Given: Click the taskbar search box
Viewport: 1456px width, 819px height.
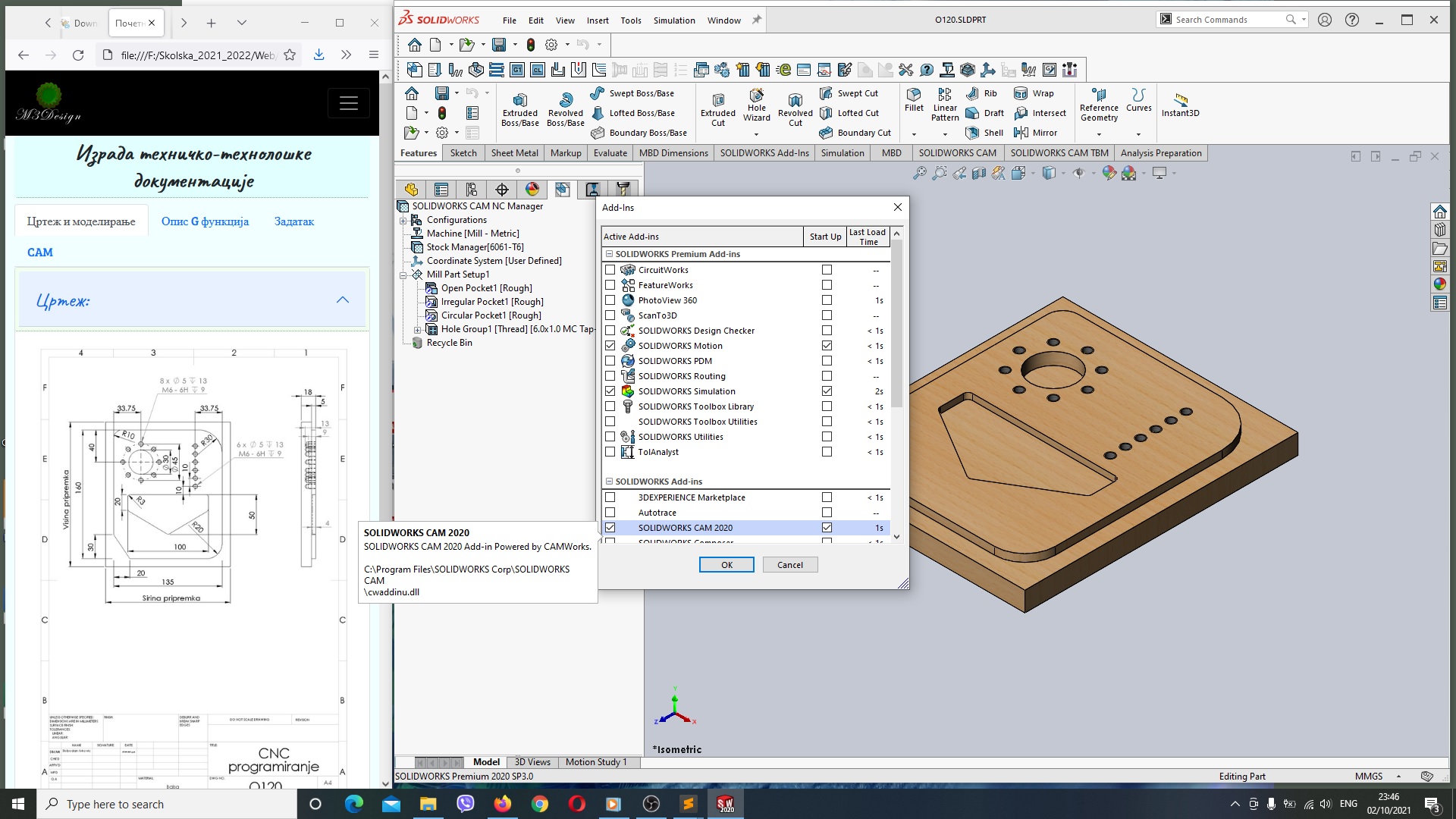Looking at the screenshot, I should click(167, 804).
